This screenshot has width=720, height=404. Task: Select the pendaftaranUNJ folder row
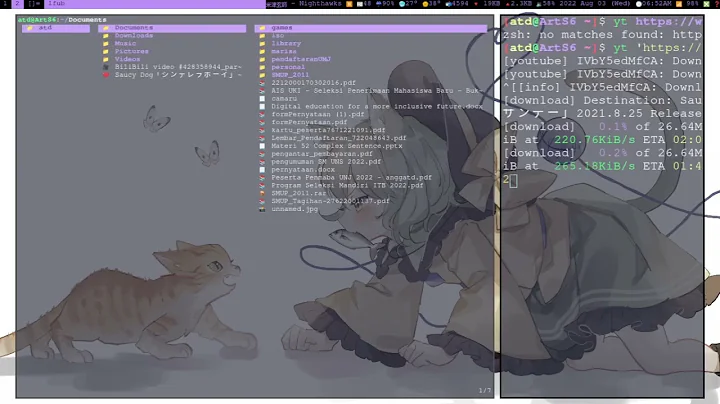point(371,59)
